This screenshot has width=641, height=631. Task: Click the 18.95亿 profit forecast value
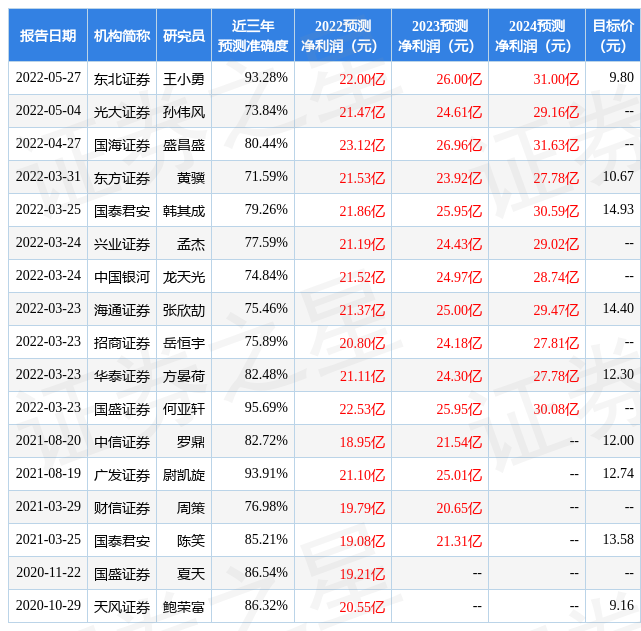pos(362,442)
